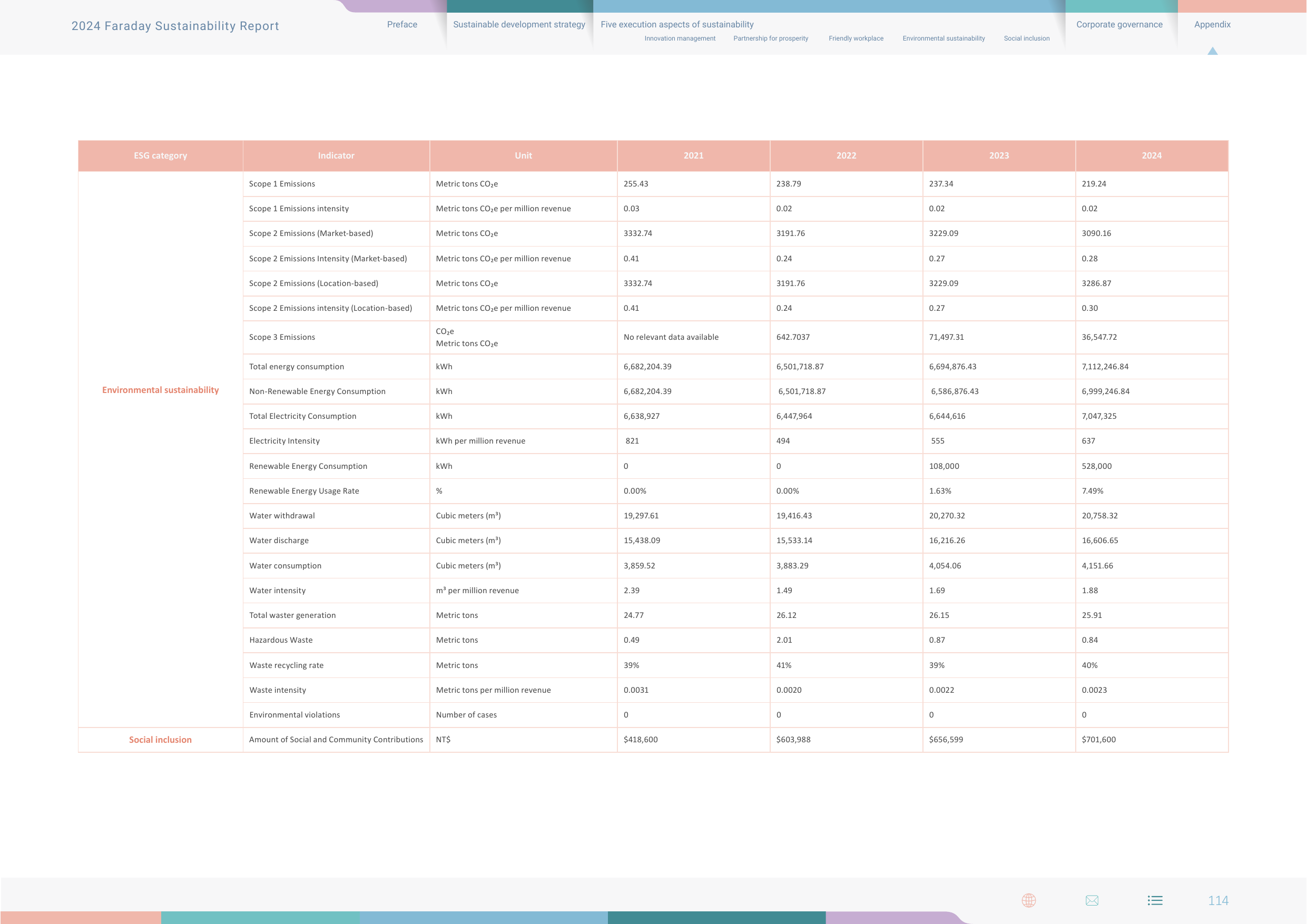Select the Appendix tab
Viewport: 1307px width, 924px height.
point(1212,24)
